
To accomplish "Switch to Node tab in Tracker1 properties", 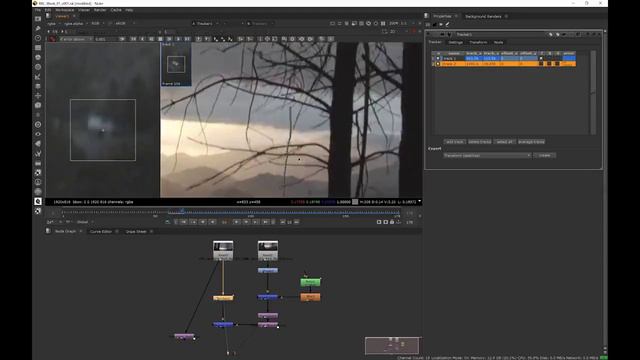I will (x=498, y=42).
